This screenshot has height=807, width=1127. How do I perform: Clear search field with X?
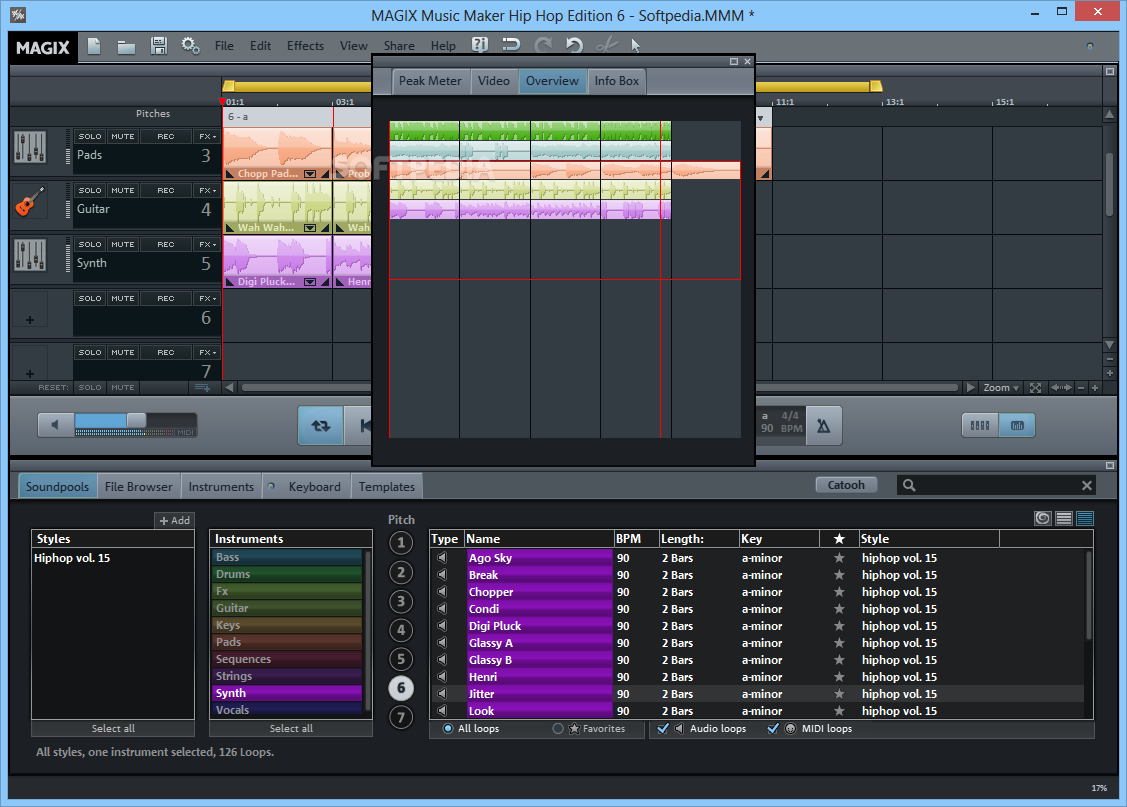(1087, 486)
